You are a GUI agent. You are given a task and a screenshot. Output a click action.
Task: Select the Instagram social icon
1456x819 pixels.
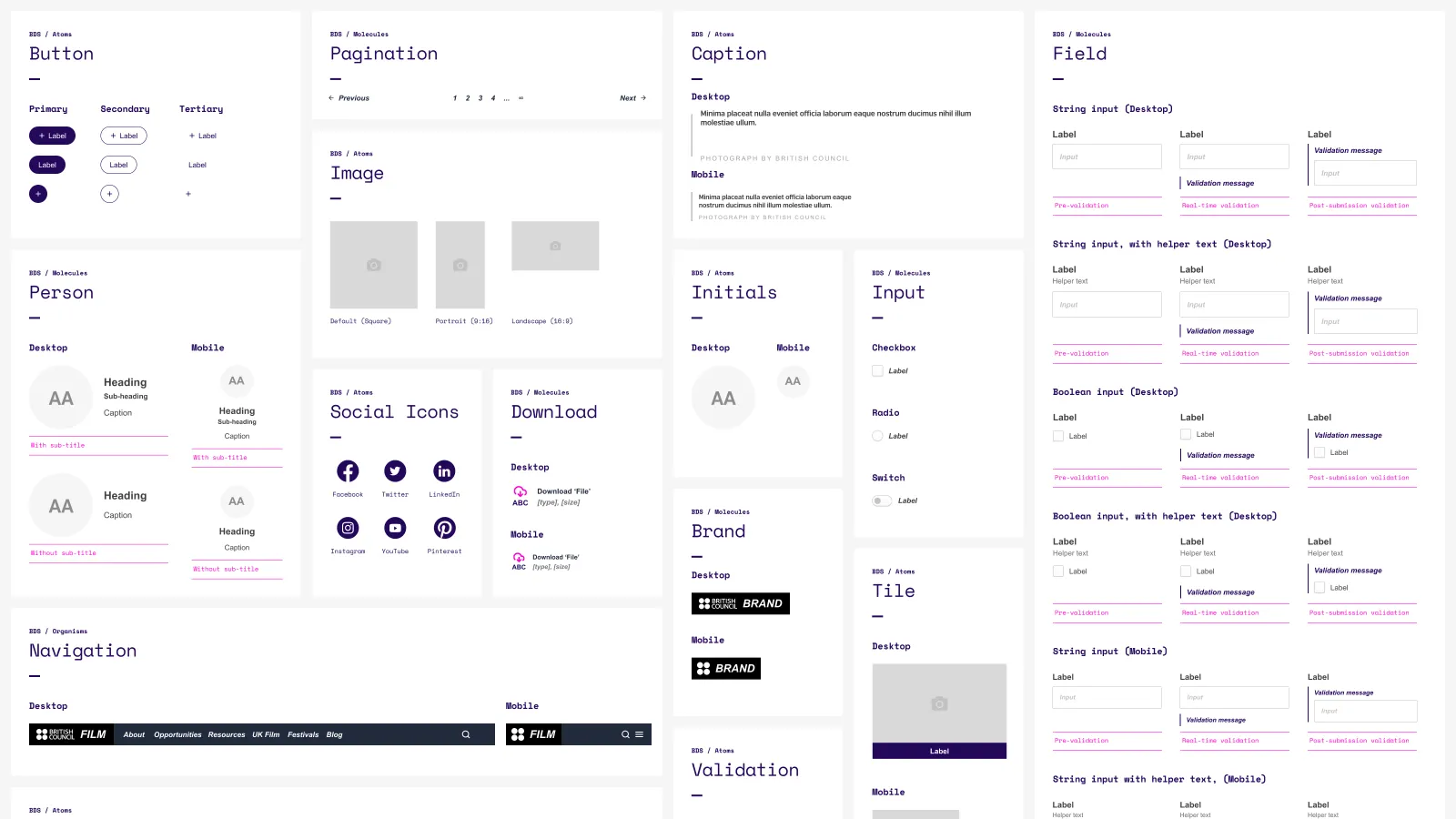[x=348, y=528]
